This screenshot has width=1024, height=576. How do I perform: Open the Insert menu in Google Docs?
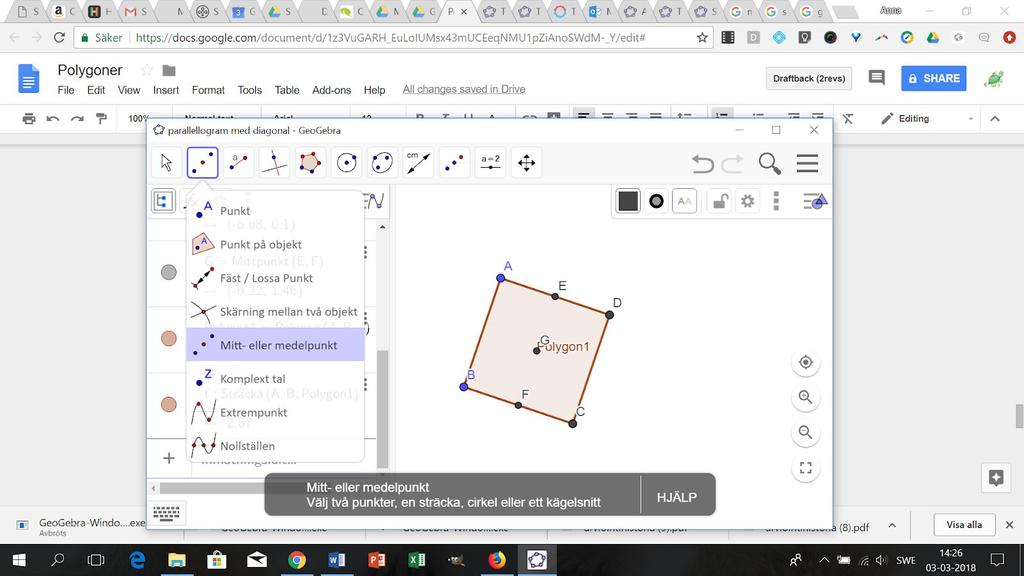click(x=166, y=90)
